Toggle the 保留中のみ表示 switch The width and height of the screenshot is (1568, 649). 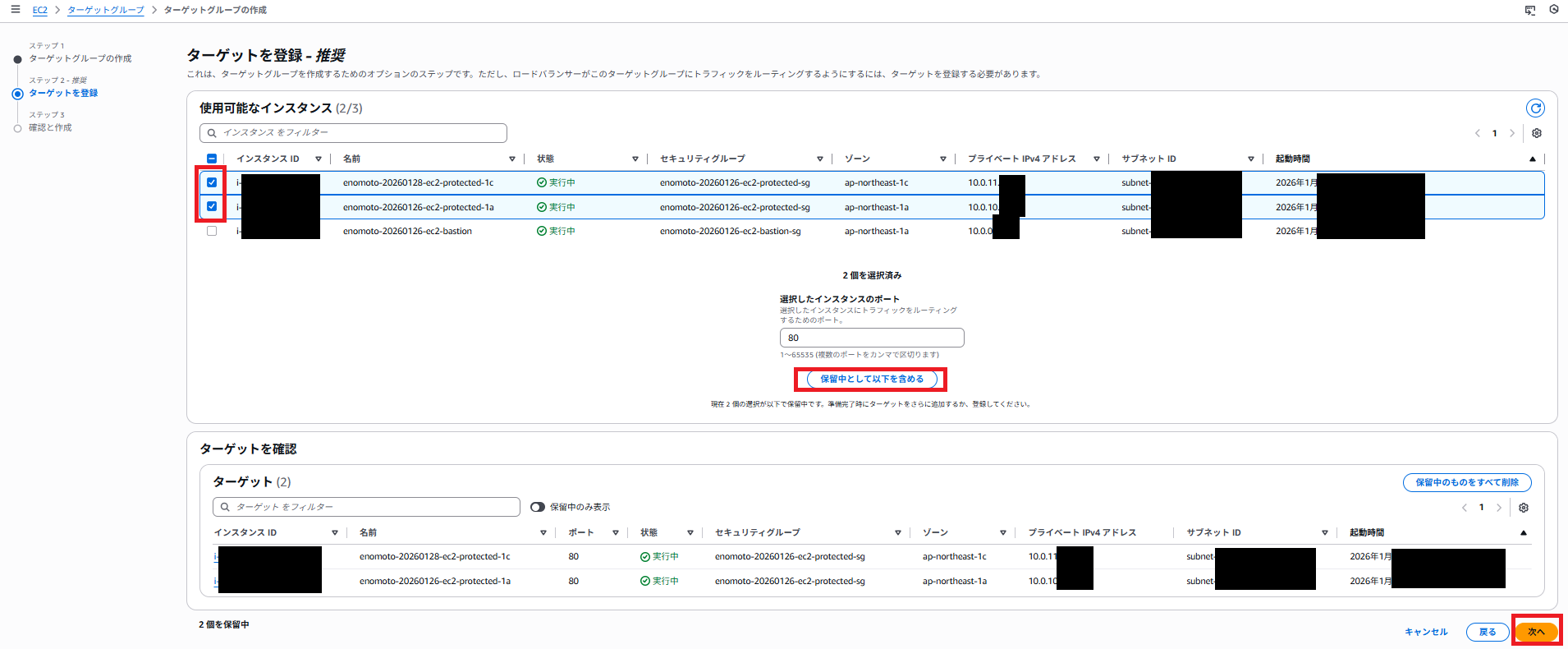(x=538, y=507)
